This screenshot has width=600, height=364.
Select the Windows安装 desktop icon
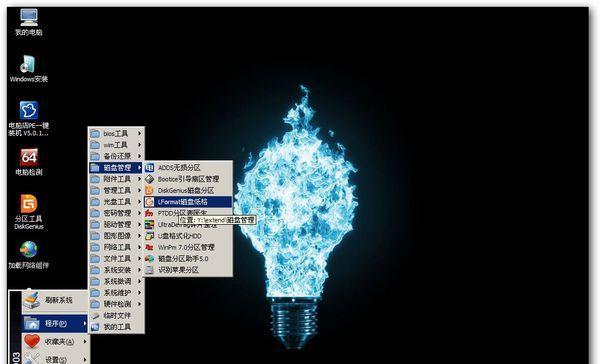pos(29,69)
